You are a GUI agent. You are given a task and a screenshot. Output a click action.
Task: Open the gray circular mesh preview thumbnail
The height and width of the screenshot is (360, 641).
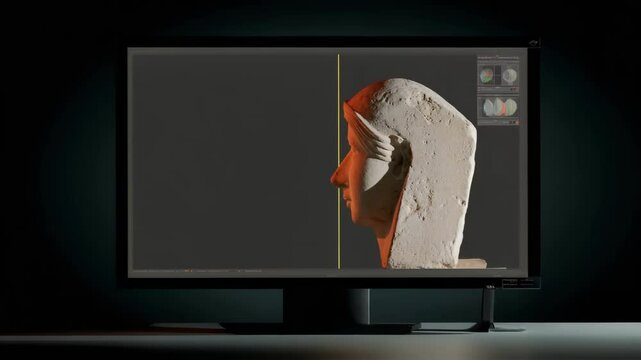(x=509, y=76)
